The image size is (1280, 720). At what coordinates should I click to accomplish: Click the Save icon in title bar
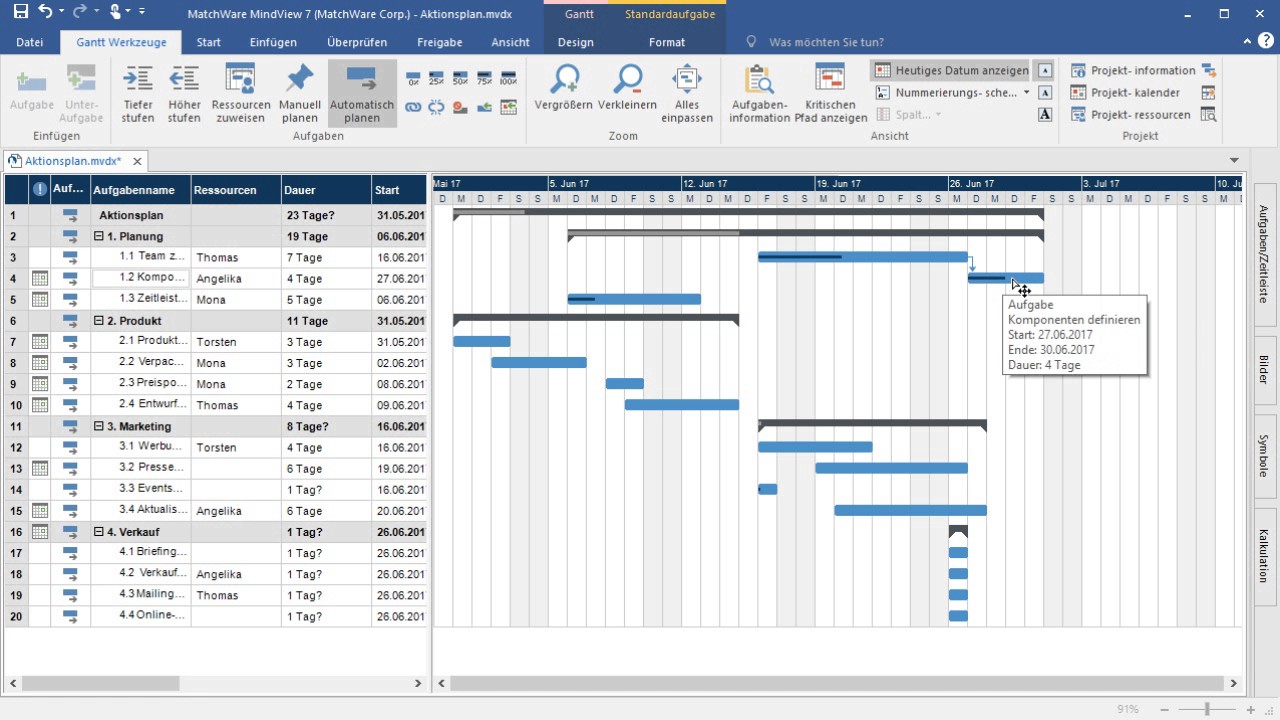21,13
